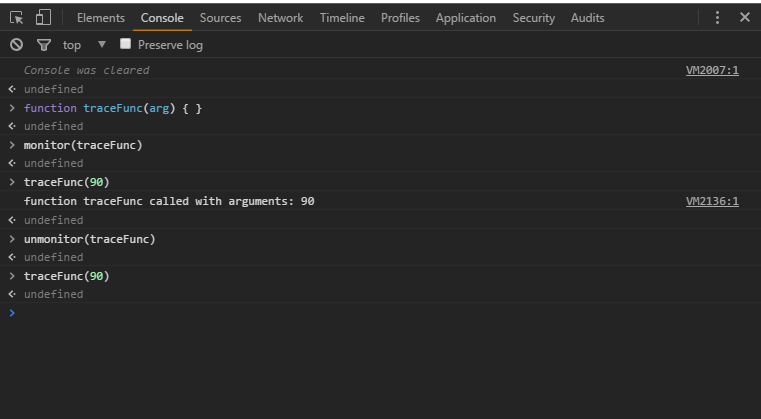Open the DevTools three-dot menu
The image size is (761, 419).
(717, 18)
